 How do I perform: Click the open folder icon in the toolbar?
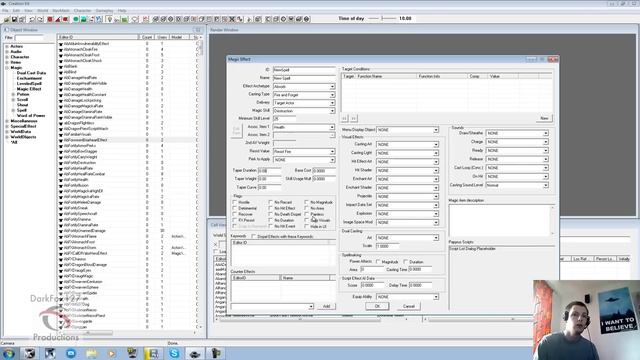tap(7, 19)
